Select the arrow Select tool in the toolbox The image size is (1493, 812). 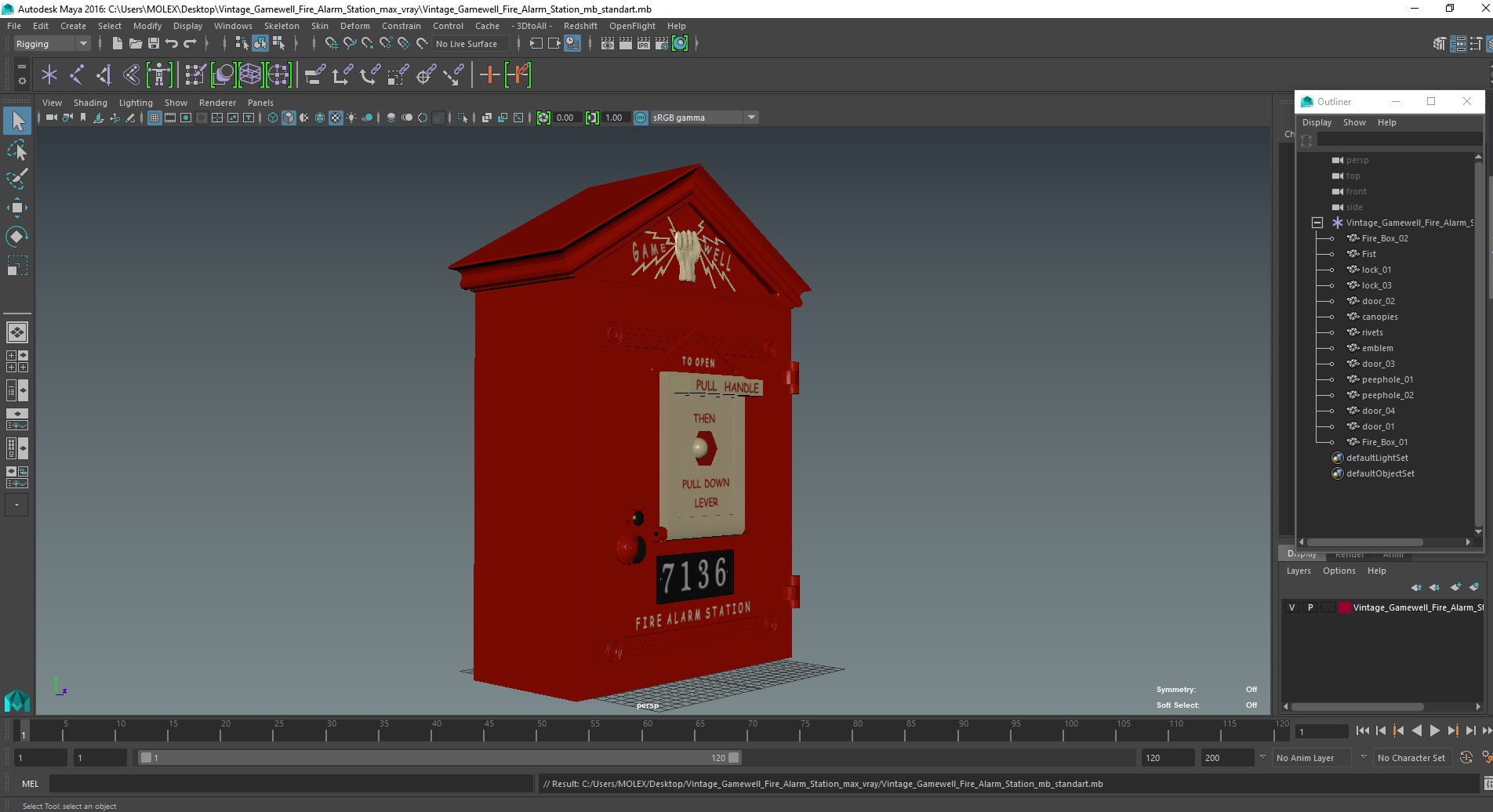click(x=17, y=121)
